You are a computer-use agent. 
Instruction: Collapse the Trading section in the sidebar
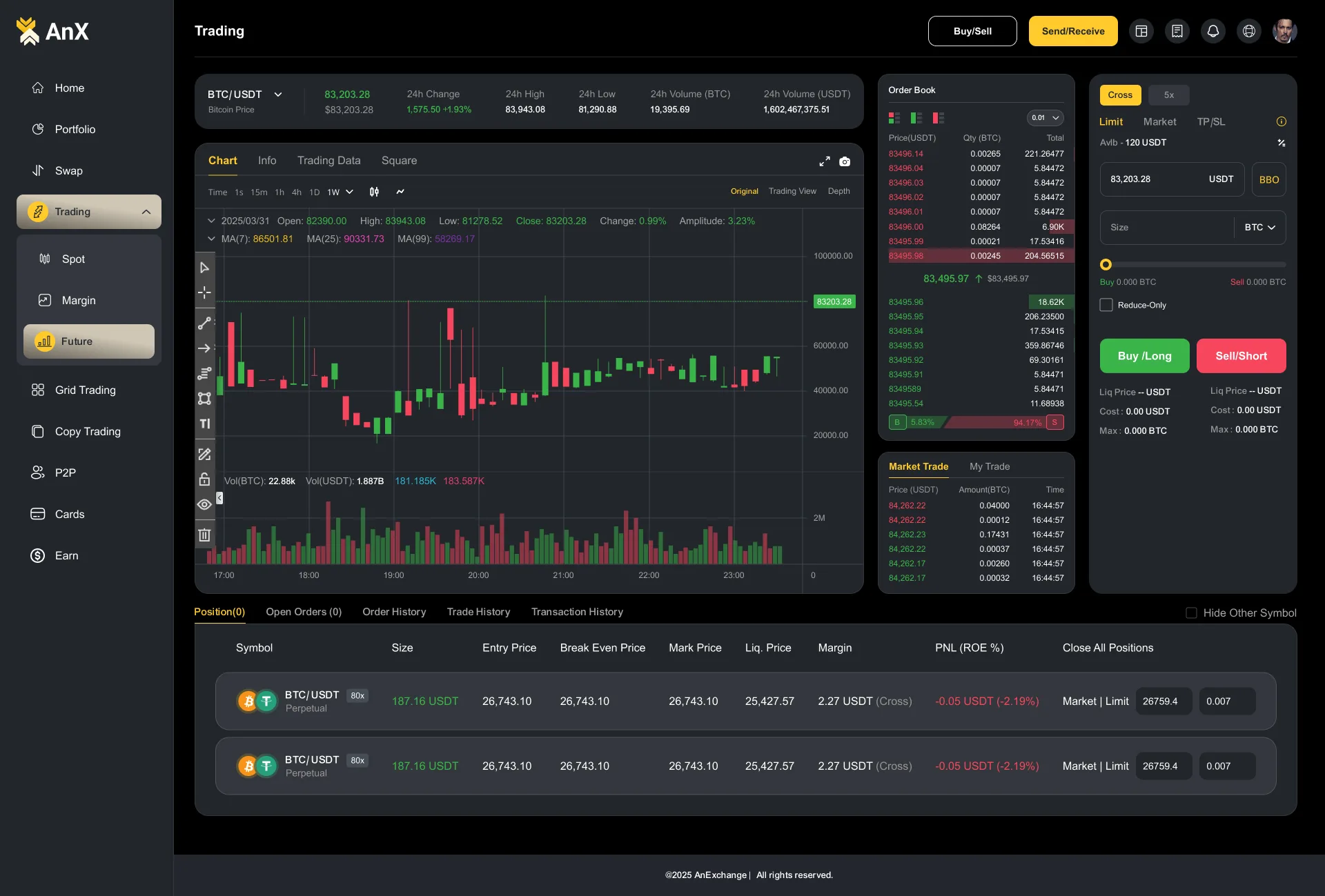point(146,212)
